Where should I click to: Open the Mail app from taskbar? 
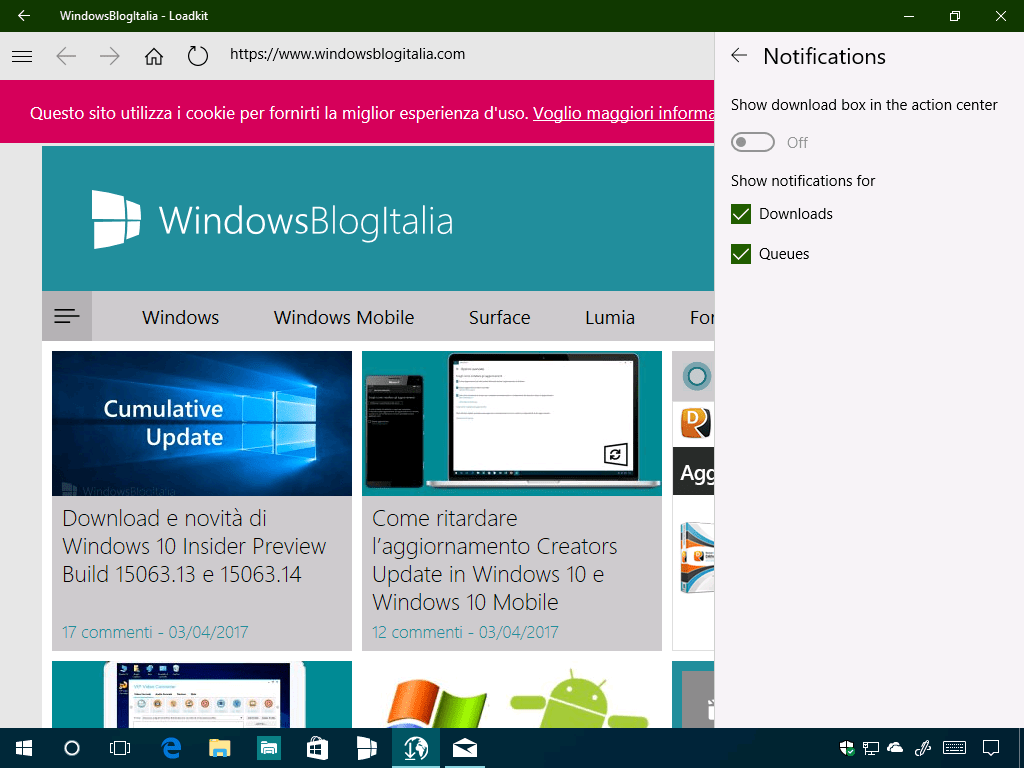(464, 748)
